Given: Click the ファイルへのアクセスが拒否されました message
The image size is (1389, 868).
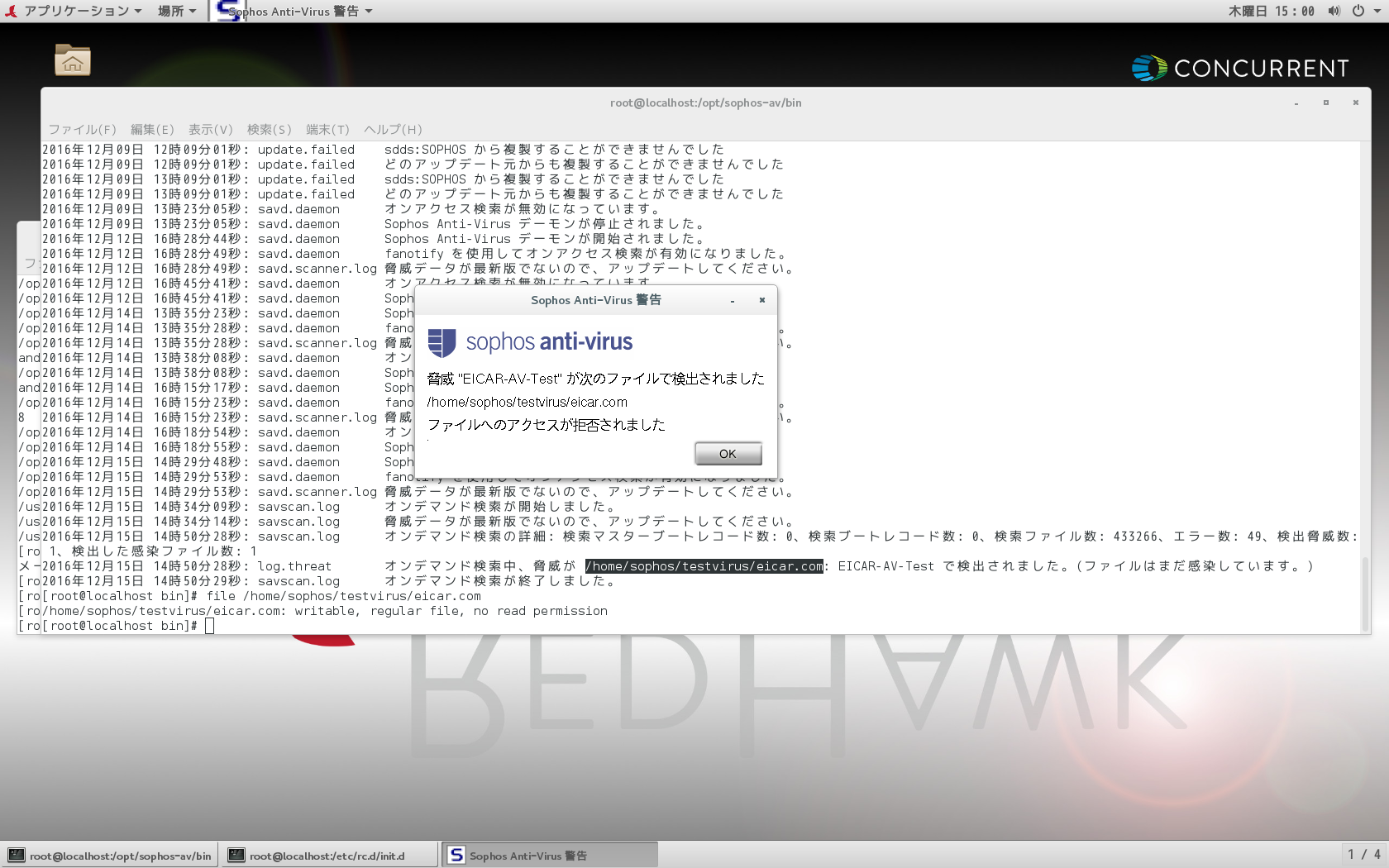Looking at the screenshot, I should click(547, 425).
